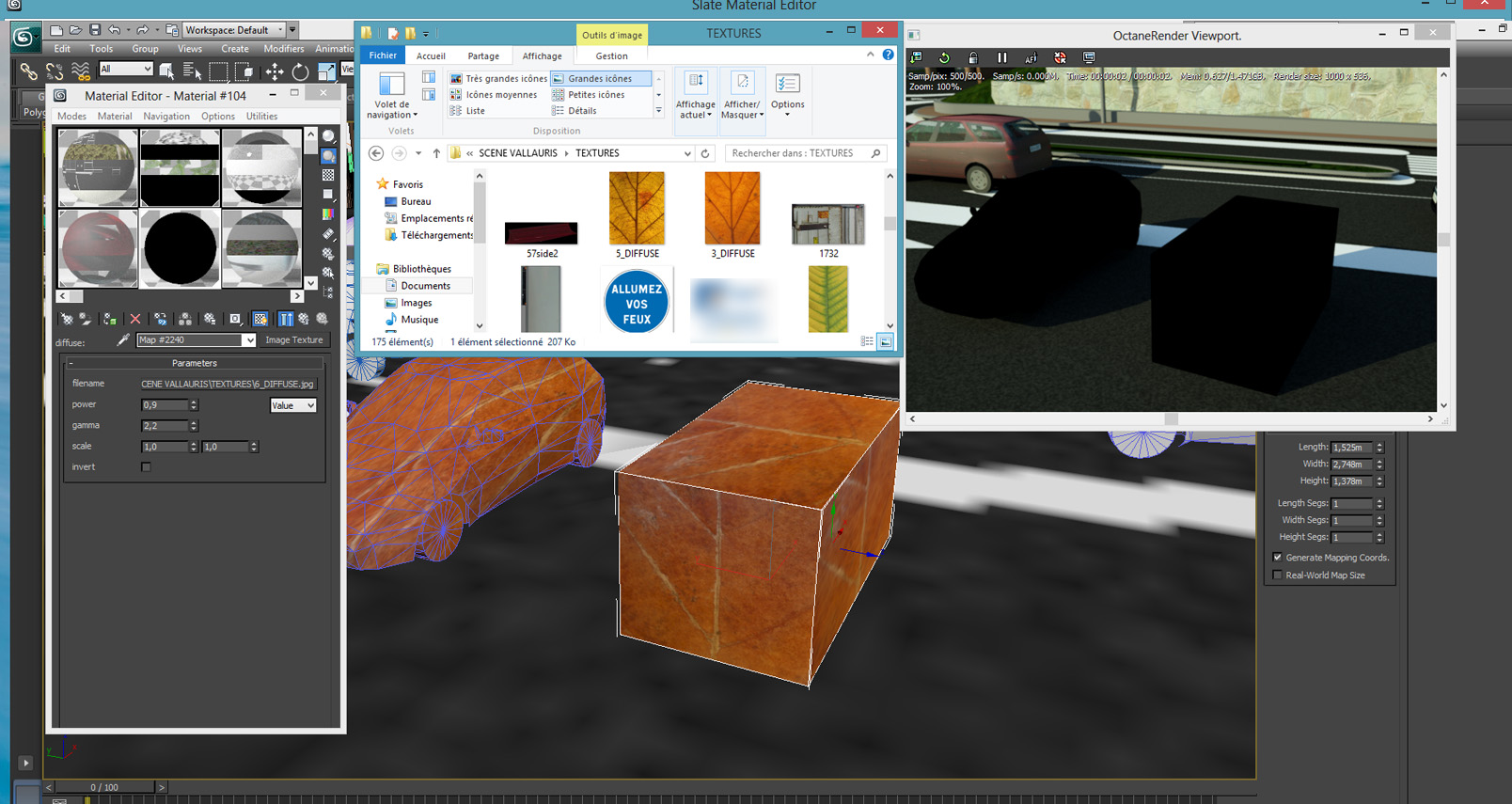Open the Gestion ribbon tab

(x=611, y=56)
